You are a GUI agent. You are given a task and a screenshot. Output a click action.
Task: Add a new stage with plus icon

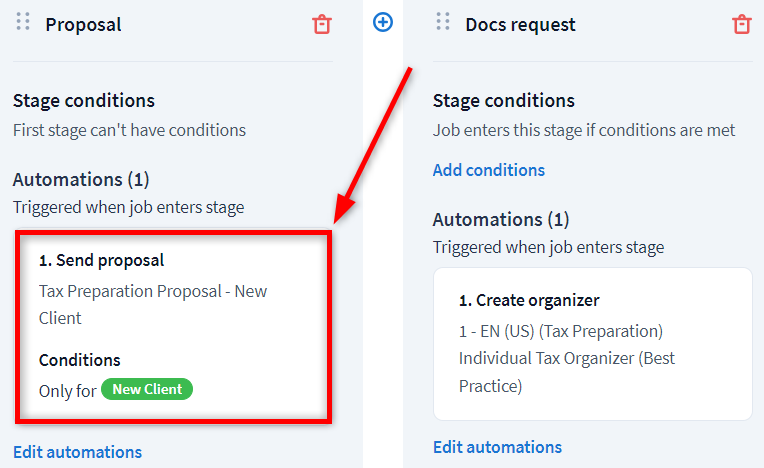383,21
